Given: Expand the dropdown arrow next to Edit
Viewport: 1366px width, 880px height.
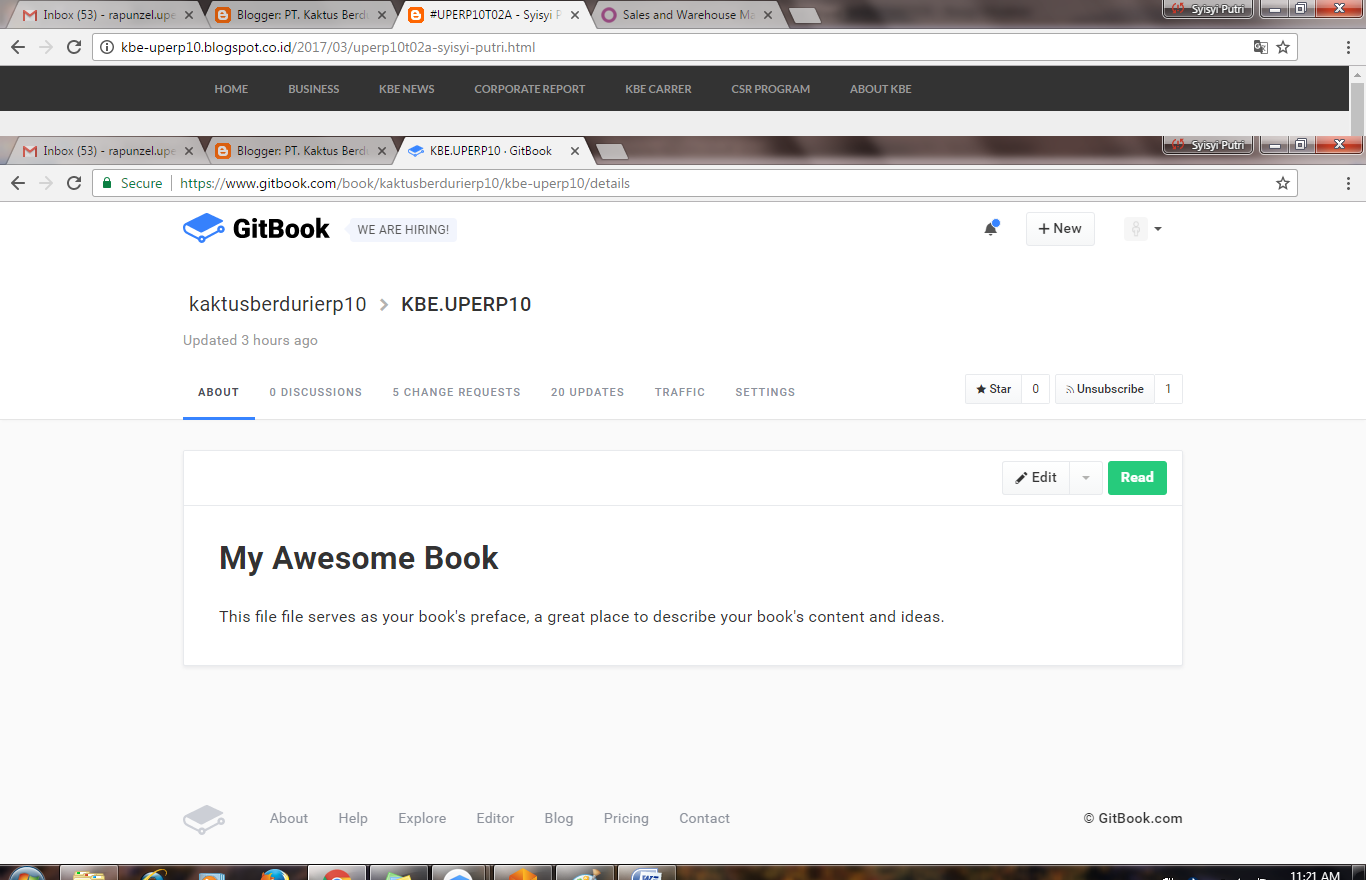Looking at the screenshot, I should 1086,478.
